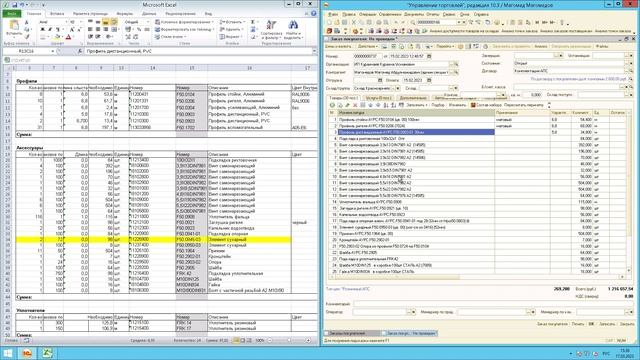Select yellow row cell F50.0945-03 in Excel
This screenshot has width=640, height=360.
pos(191,240)
